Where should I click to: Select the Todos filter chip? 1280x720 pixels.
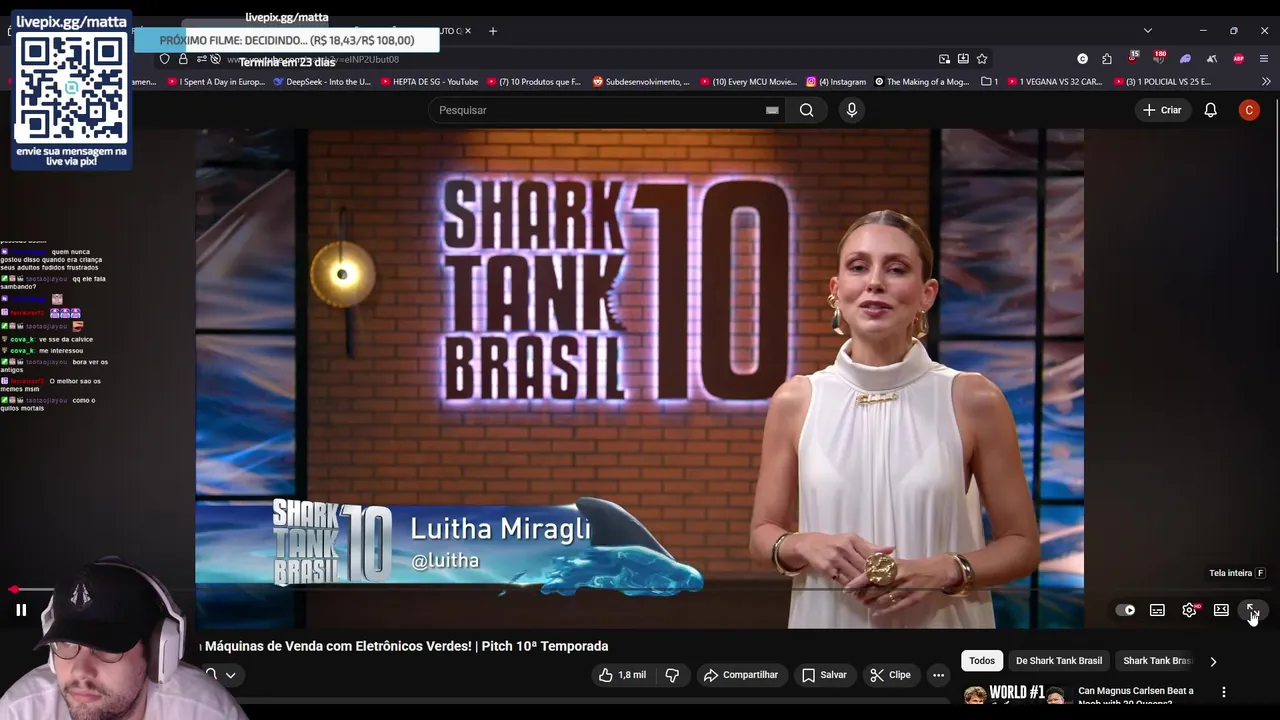(982, 661)
